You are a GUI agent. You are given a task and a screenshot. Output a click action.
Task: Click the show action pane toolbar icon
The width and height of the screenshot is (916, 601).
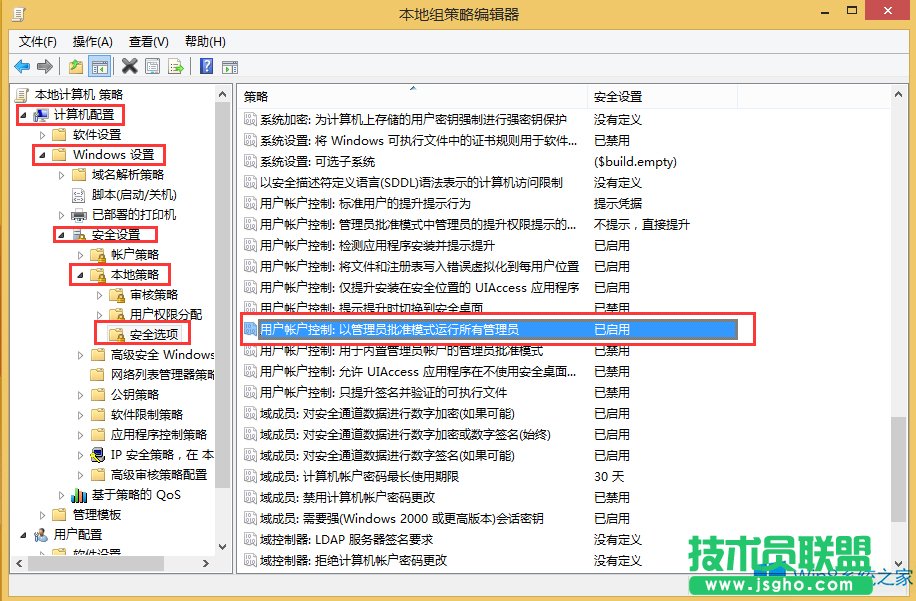pyautogui.click(x=231, y=65)
